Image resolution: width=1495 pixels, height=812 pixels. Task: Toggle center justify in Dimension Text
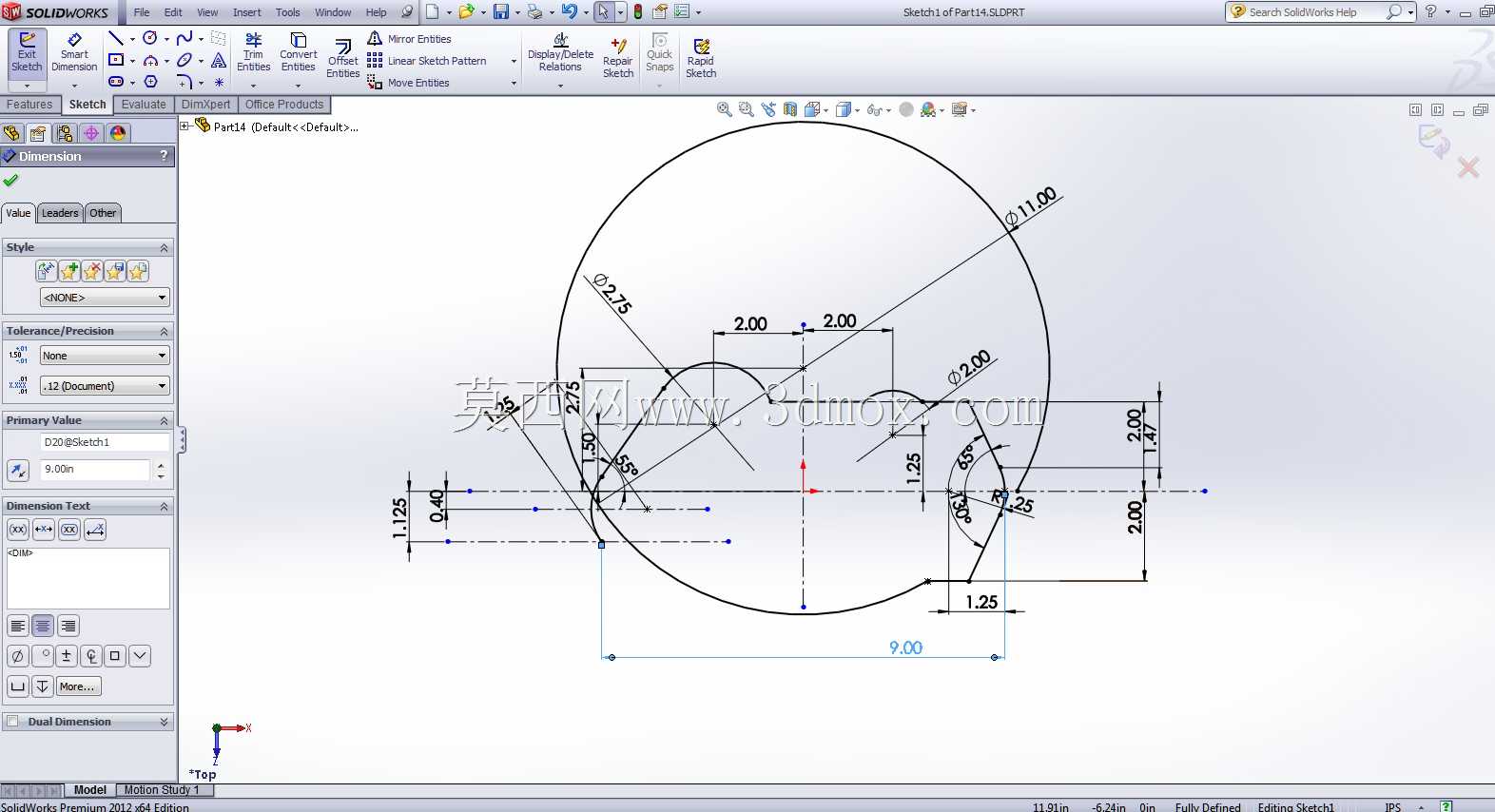(43, 626)
